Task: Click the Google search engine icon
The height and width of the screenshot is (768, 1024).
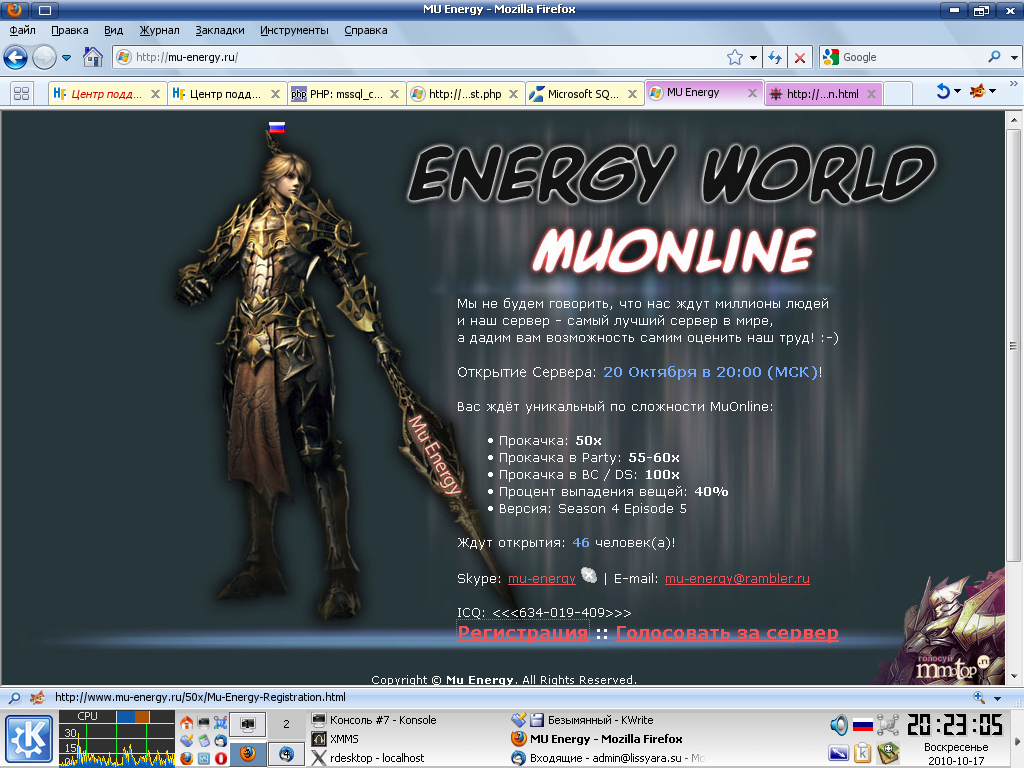Action: tap(831, 57)
